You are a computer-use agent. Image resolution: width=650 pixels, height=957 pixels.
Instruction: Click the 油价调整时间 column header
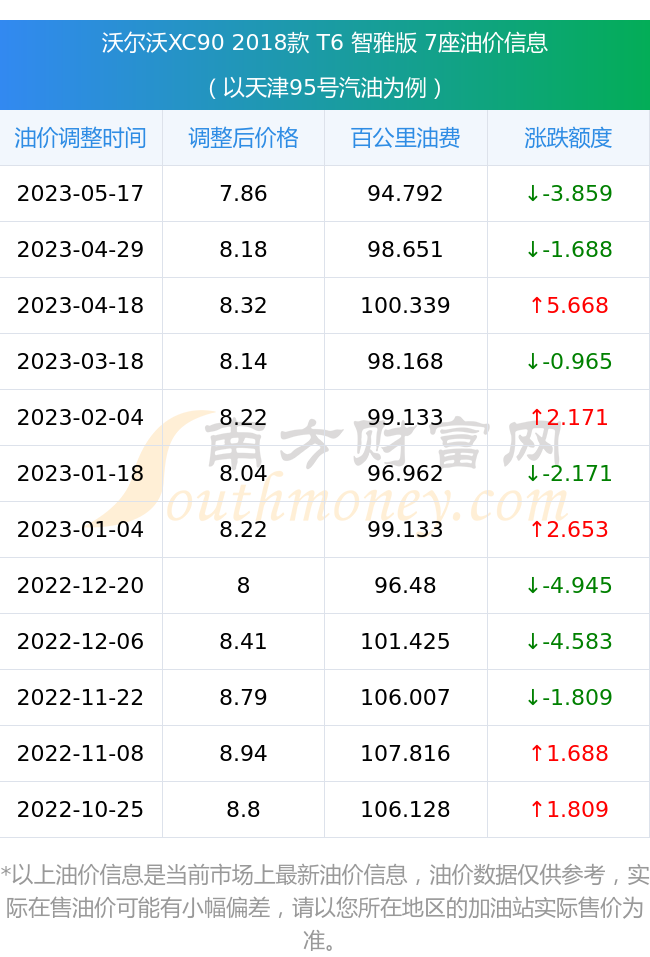coord(81,138)
